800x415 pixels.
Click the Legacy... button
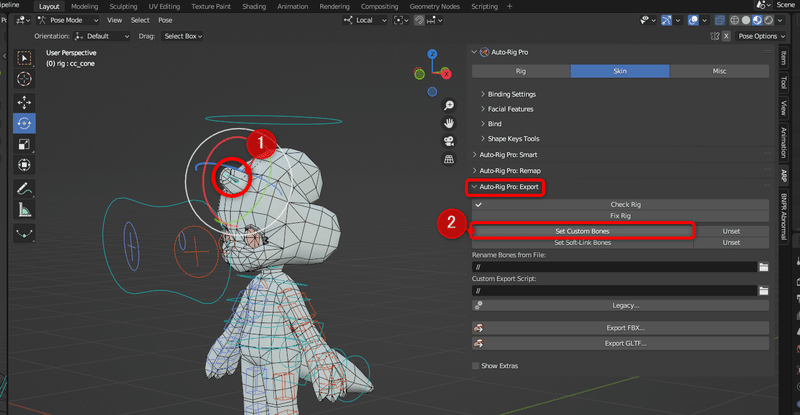[620, 305]
